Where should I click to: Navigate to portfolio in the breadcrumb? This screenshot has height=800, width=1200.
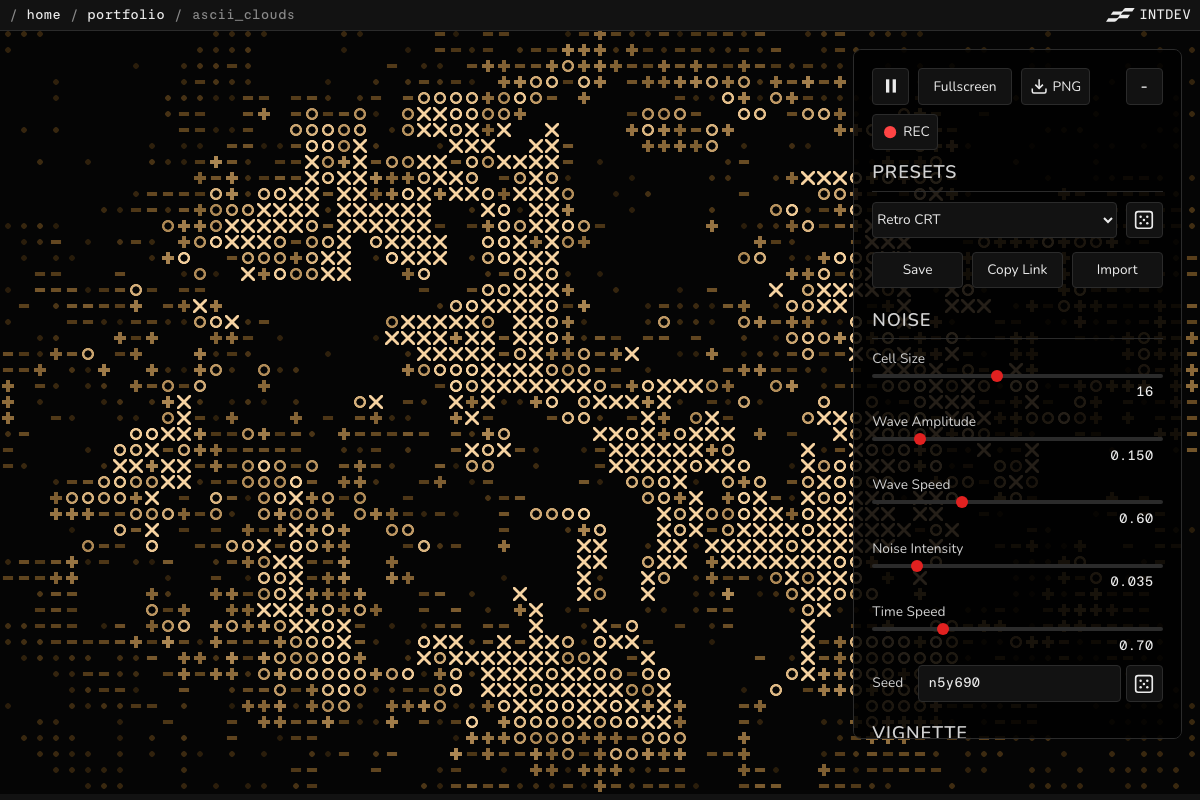[126, 14]
